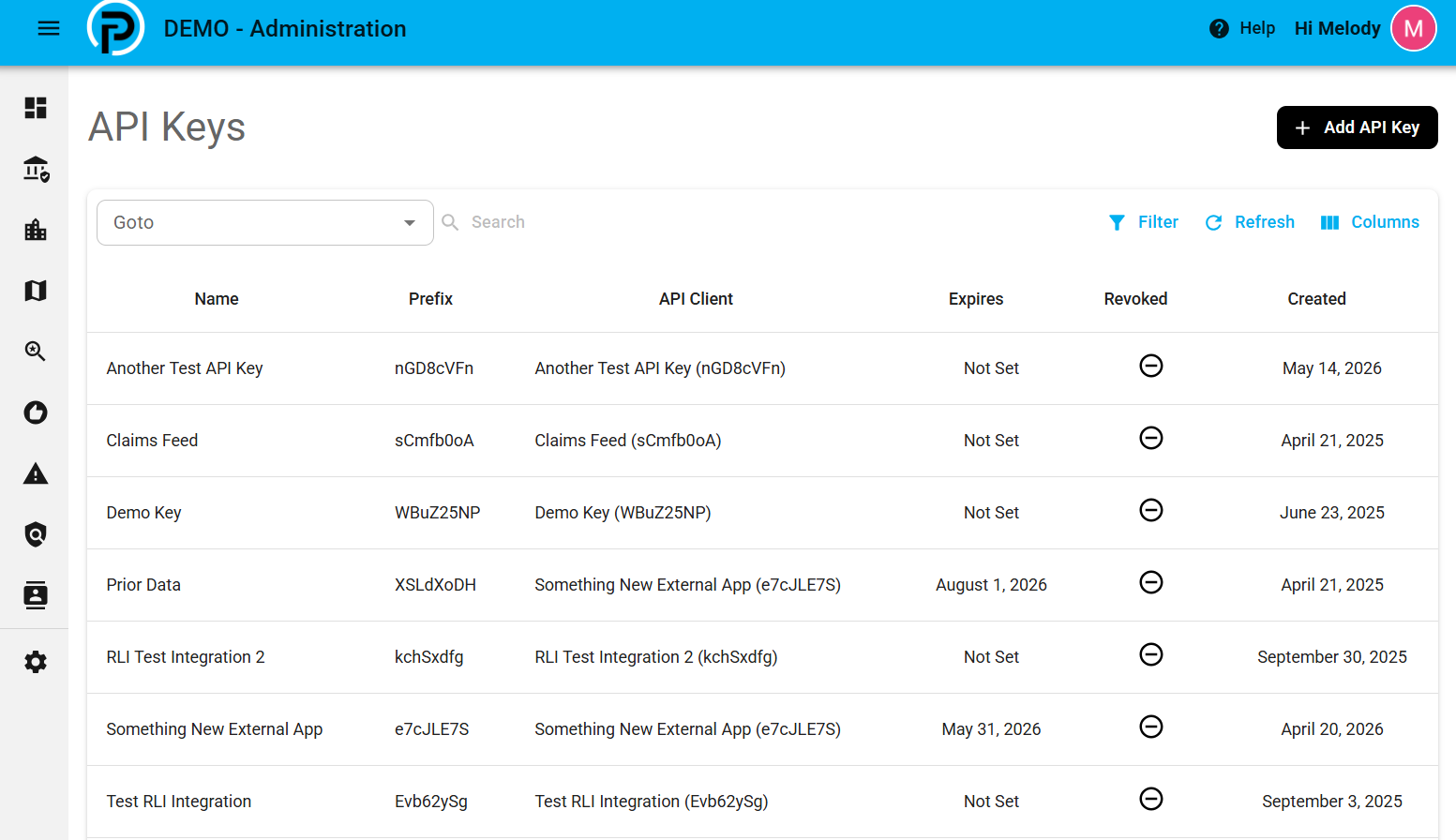The width and height of the screenshot is (1456, 840).
Task: Sort by the Name column header
Action: (x=217, y=299)
